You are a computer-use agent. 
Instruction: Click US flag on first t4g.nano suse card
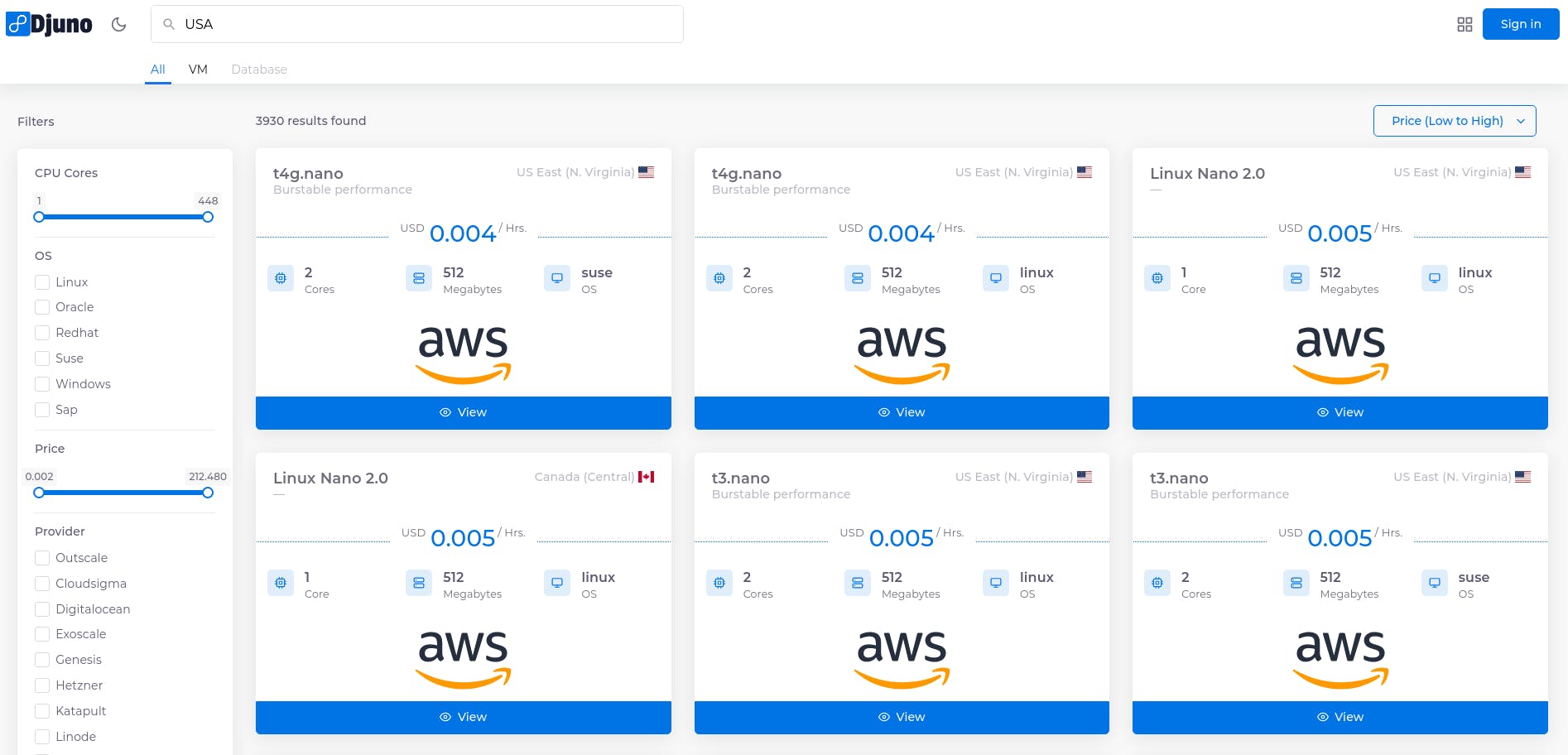click(647, 172)
